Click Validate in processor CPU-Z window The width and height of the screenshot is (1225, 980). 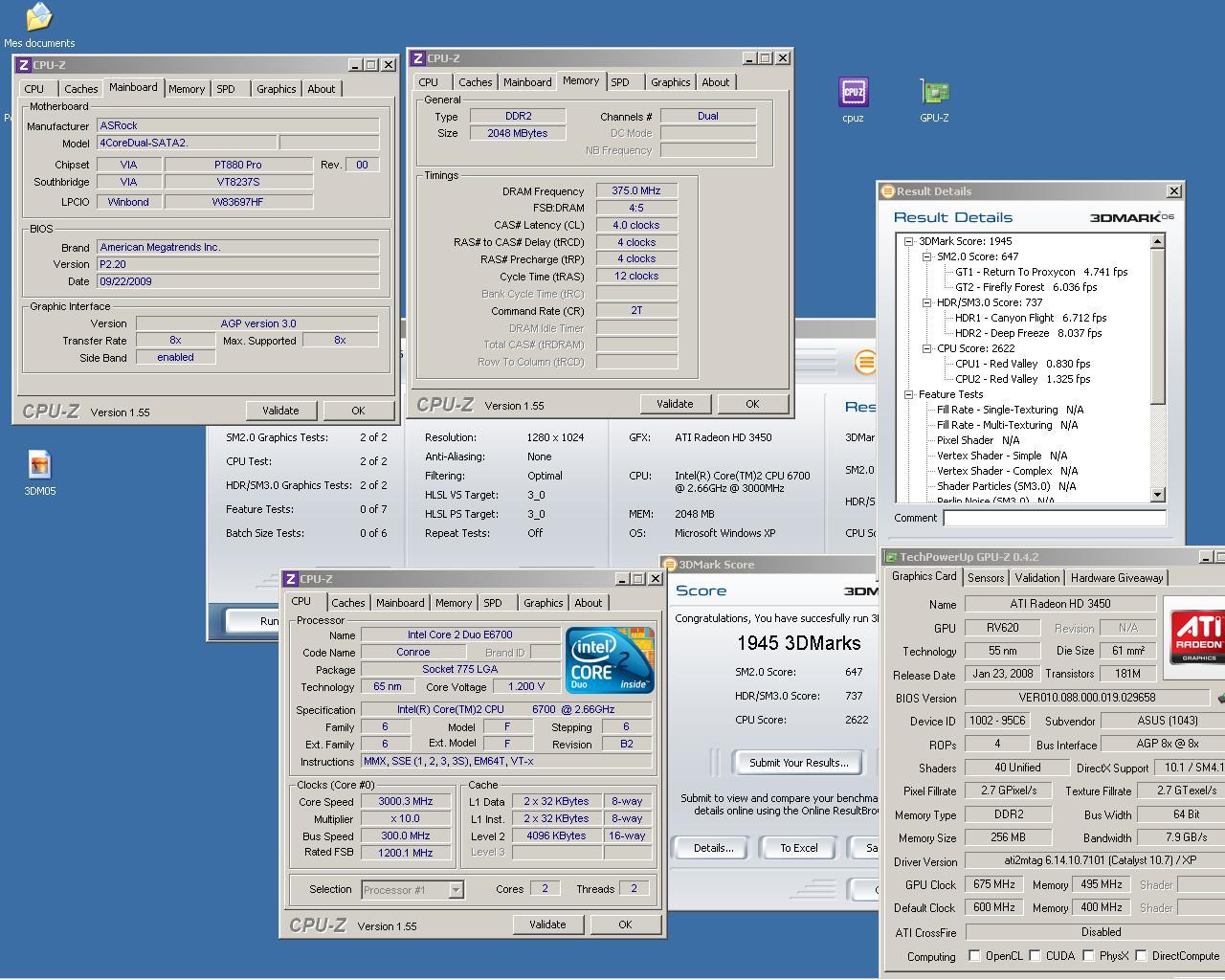[x=547, y=924]
